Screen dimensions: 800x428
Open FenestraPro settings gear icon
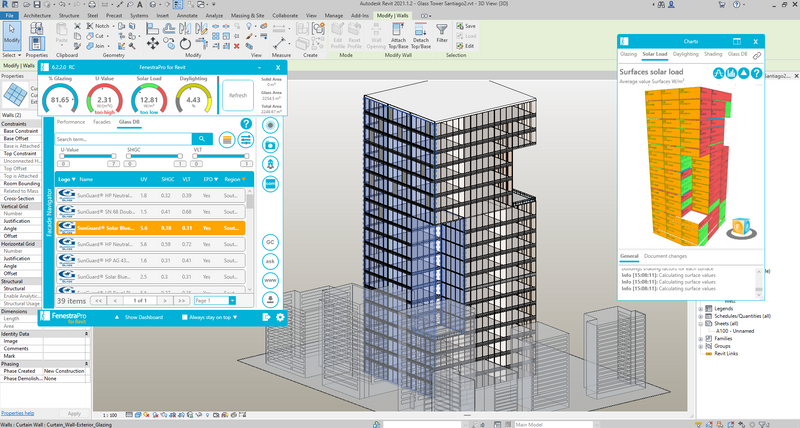280,317
